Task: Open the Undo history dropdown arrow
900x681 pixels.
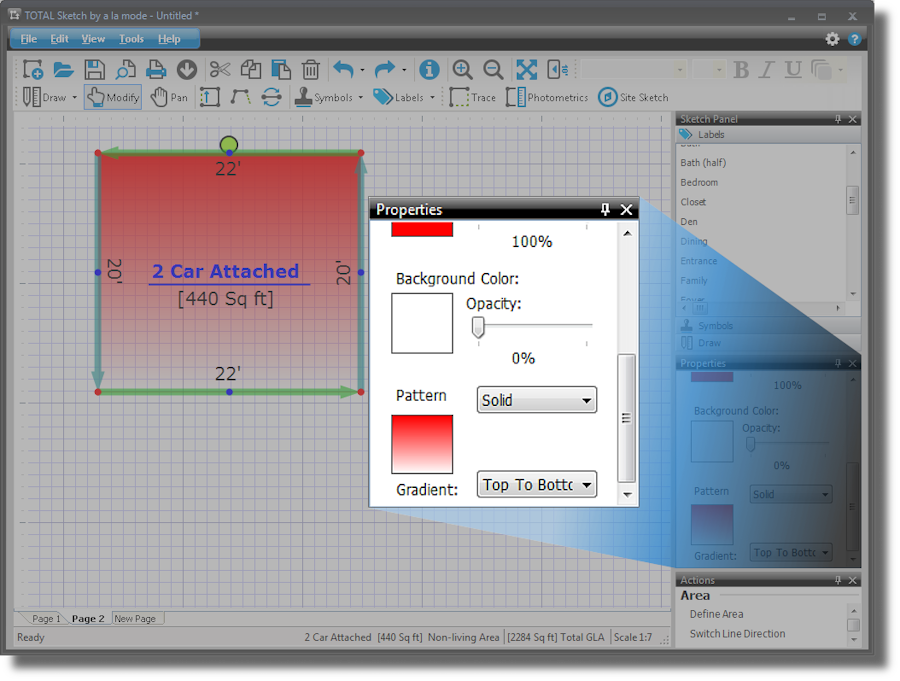Action: click(362, 70)
